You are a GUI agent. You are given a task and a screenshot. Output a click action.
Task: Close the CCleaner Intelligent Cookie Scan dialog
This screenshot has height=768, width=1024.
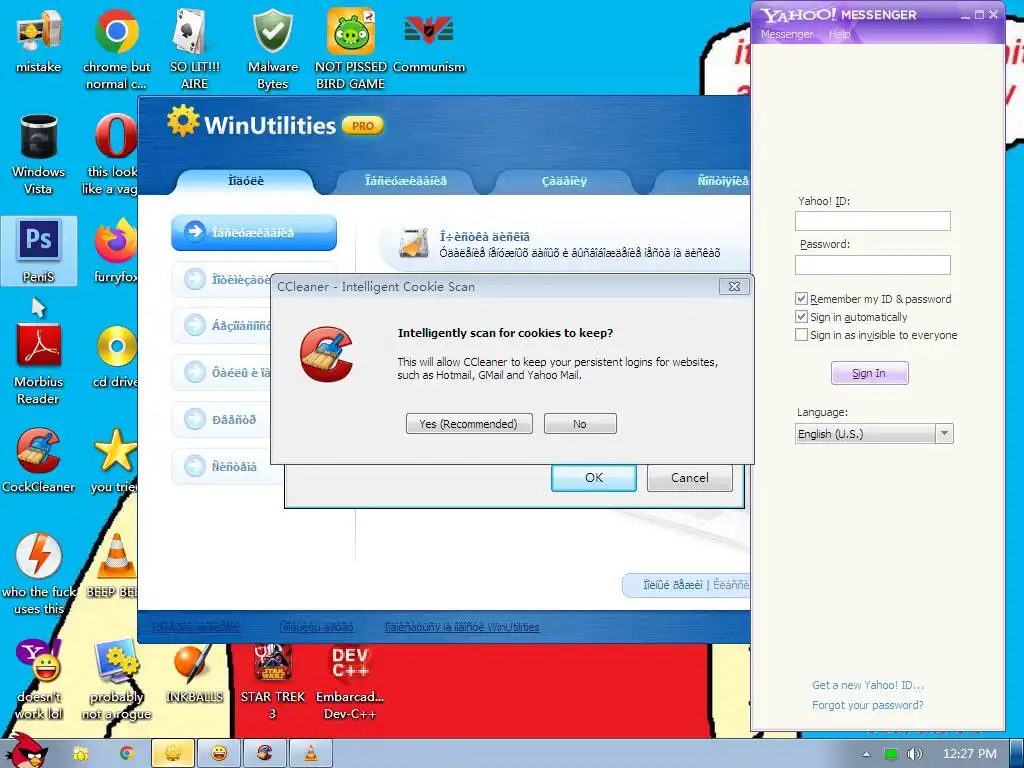pos(734,286)
